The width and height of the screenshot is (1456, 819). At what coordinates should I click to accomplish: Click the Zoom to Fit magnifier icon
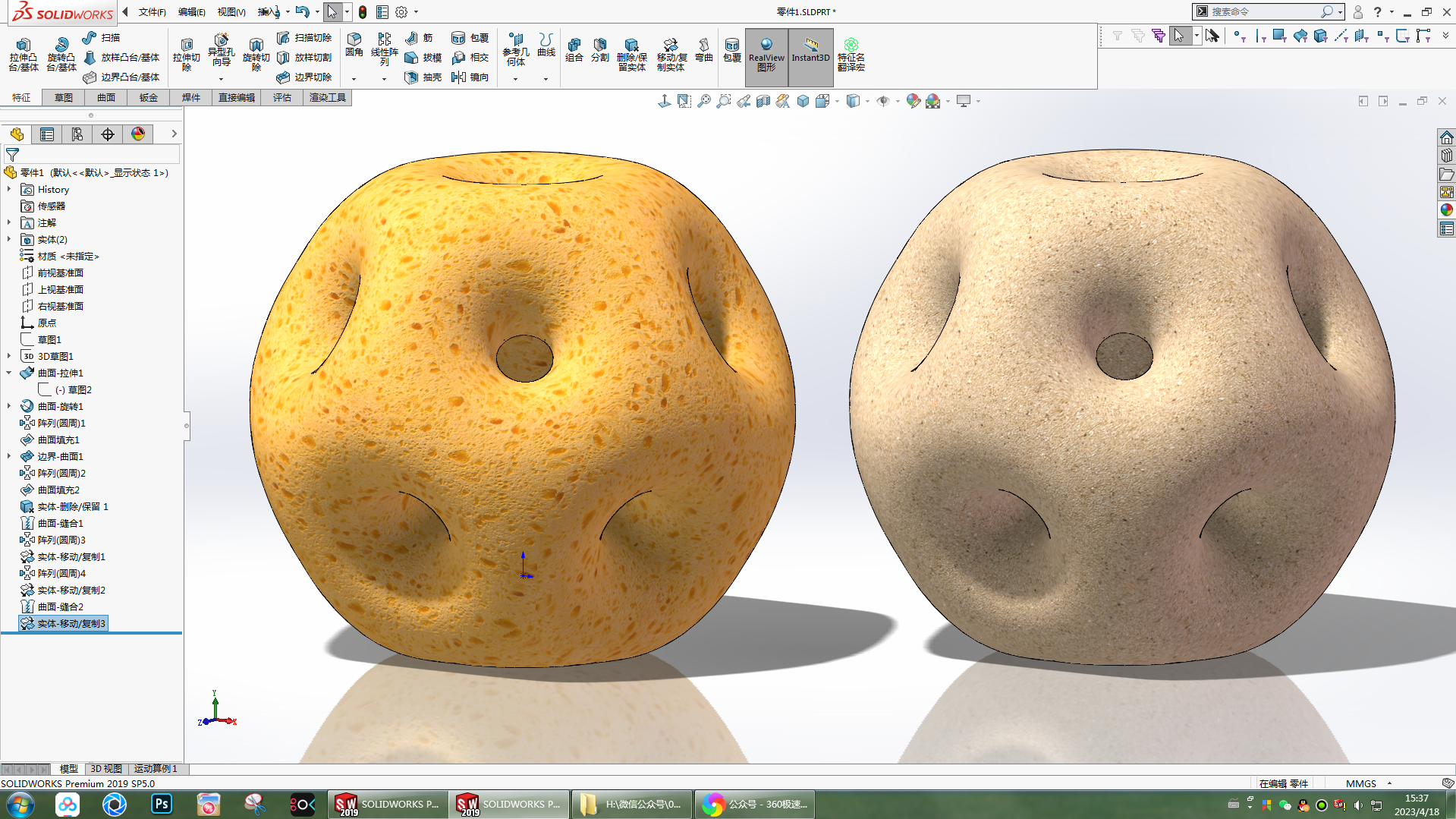point(704,101)
